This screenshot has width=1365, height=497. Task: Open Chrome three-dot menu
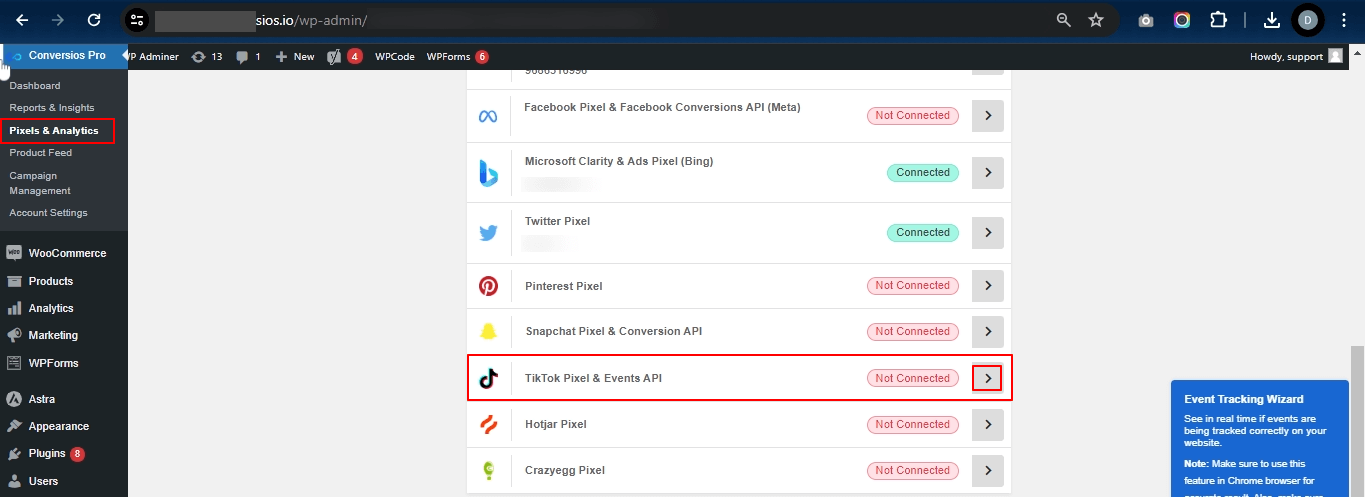click(x=1344, y=20)
